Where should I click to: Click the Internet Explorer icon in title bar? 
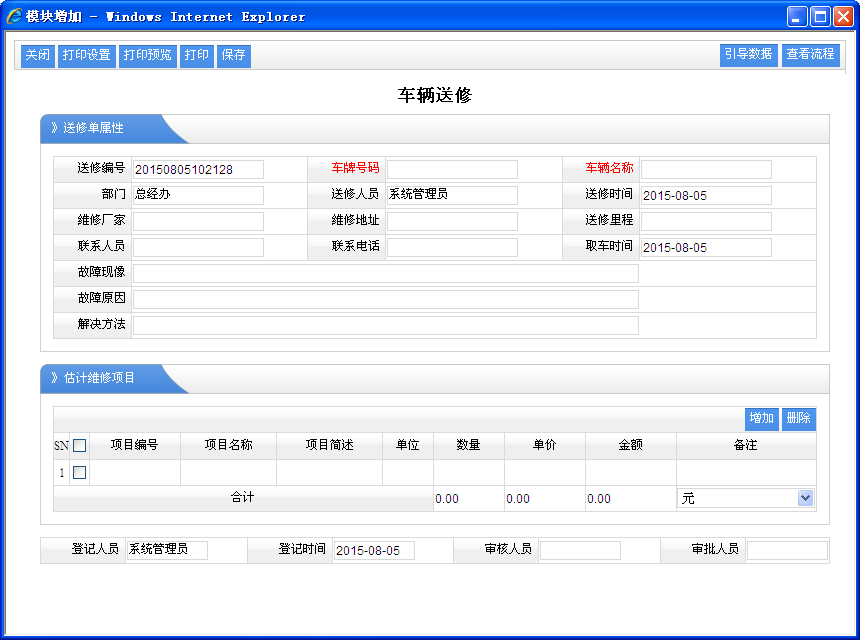(x=14, y=16)
